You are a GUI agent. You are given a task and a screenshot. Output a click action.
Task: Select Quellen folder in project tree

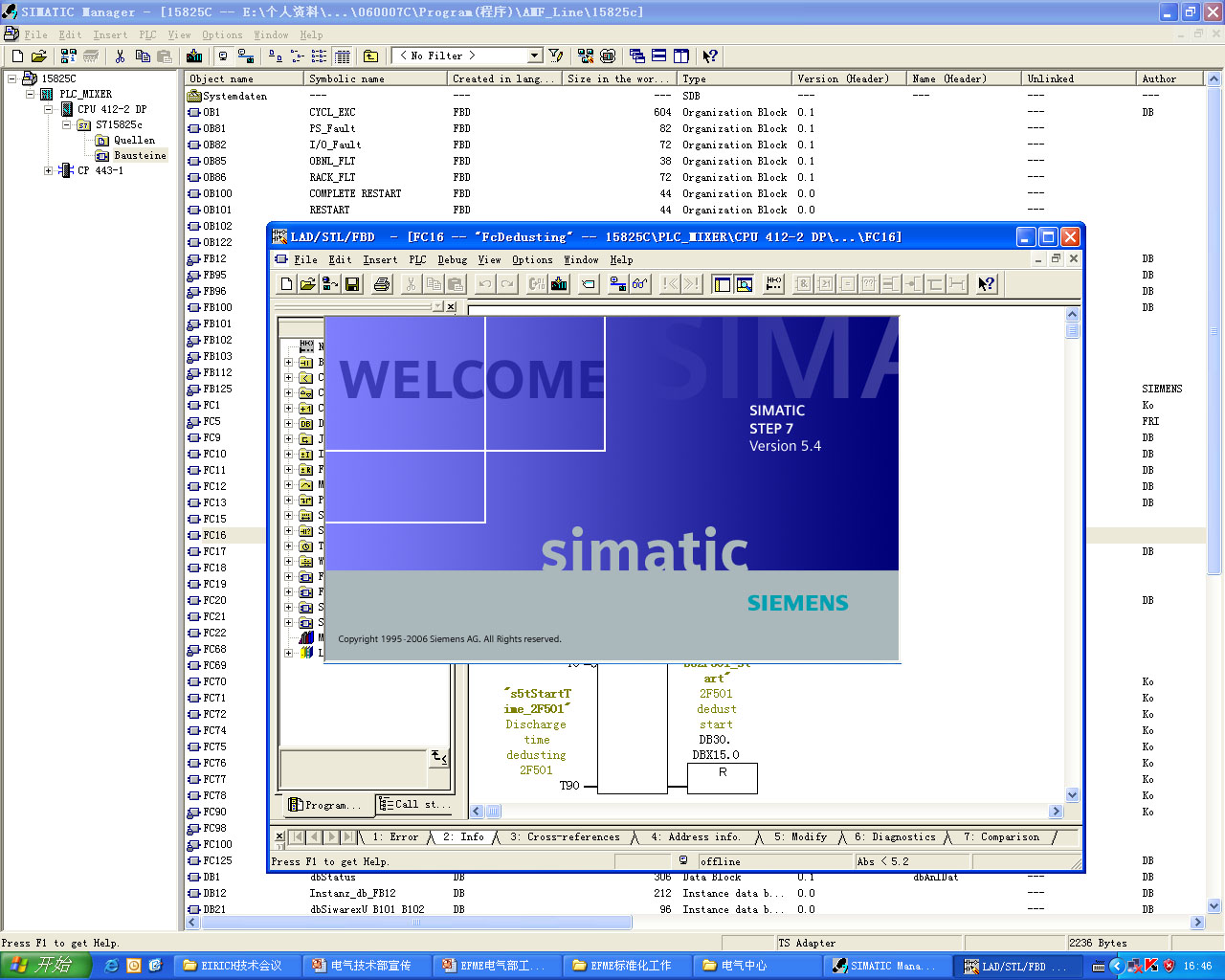pos(134,140)
